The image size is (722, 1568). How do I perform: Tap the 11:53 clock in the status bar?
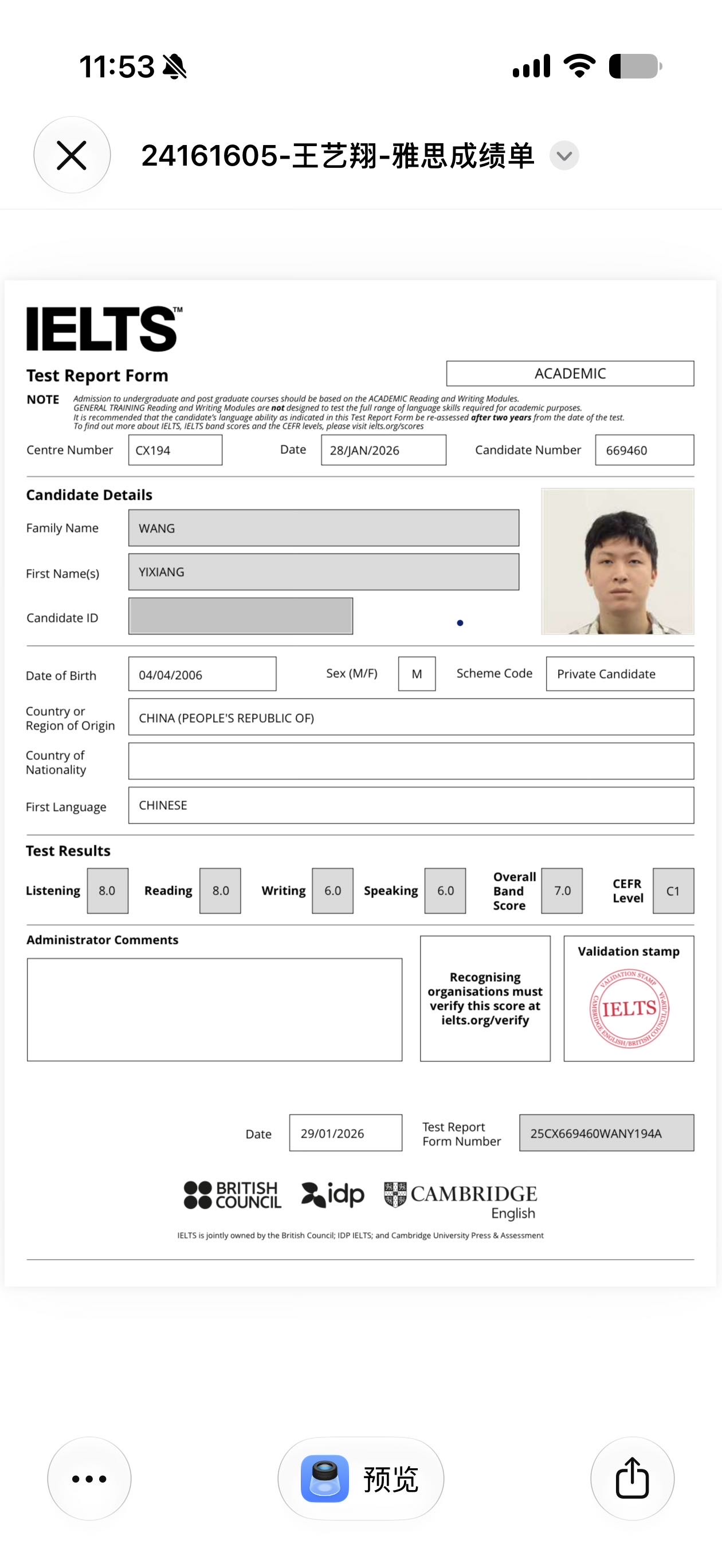pyautogui.click(x=117, y=66)
